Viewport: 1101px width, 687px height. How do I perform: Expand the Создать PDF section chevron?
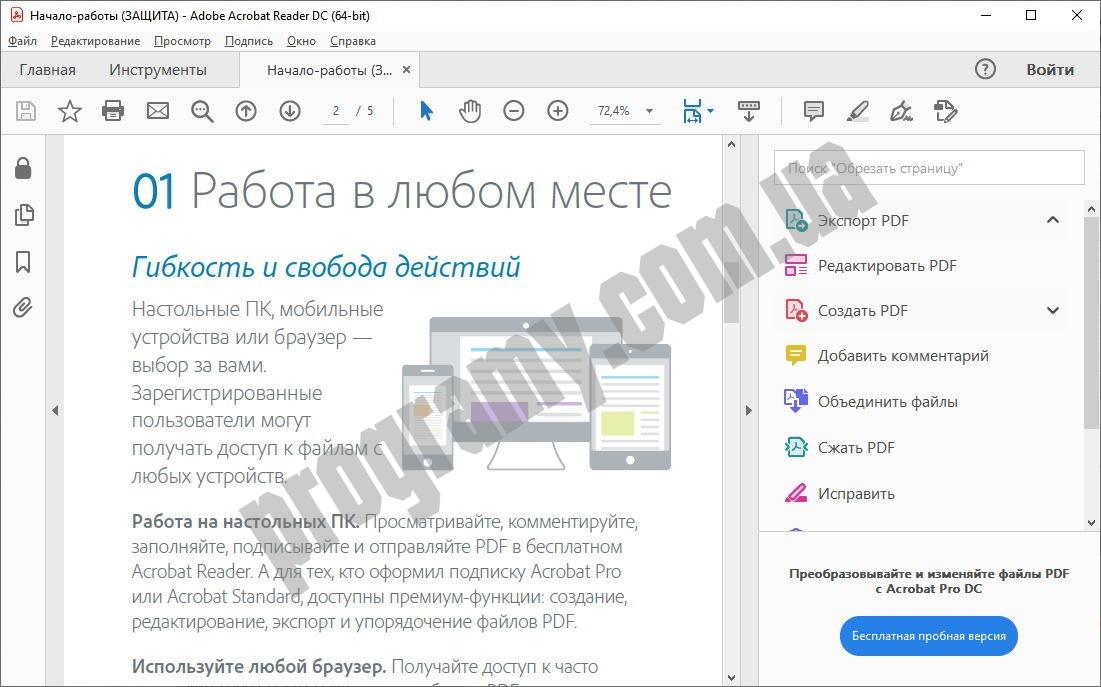1053,310
